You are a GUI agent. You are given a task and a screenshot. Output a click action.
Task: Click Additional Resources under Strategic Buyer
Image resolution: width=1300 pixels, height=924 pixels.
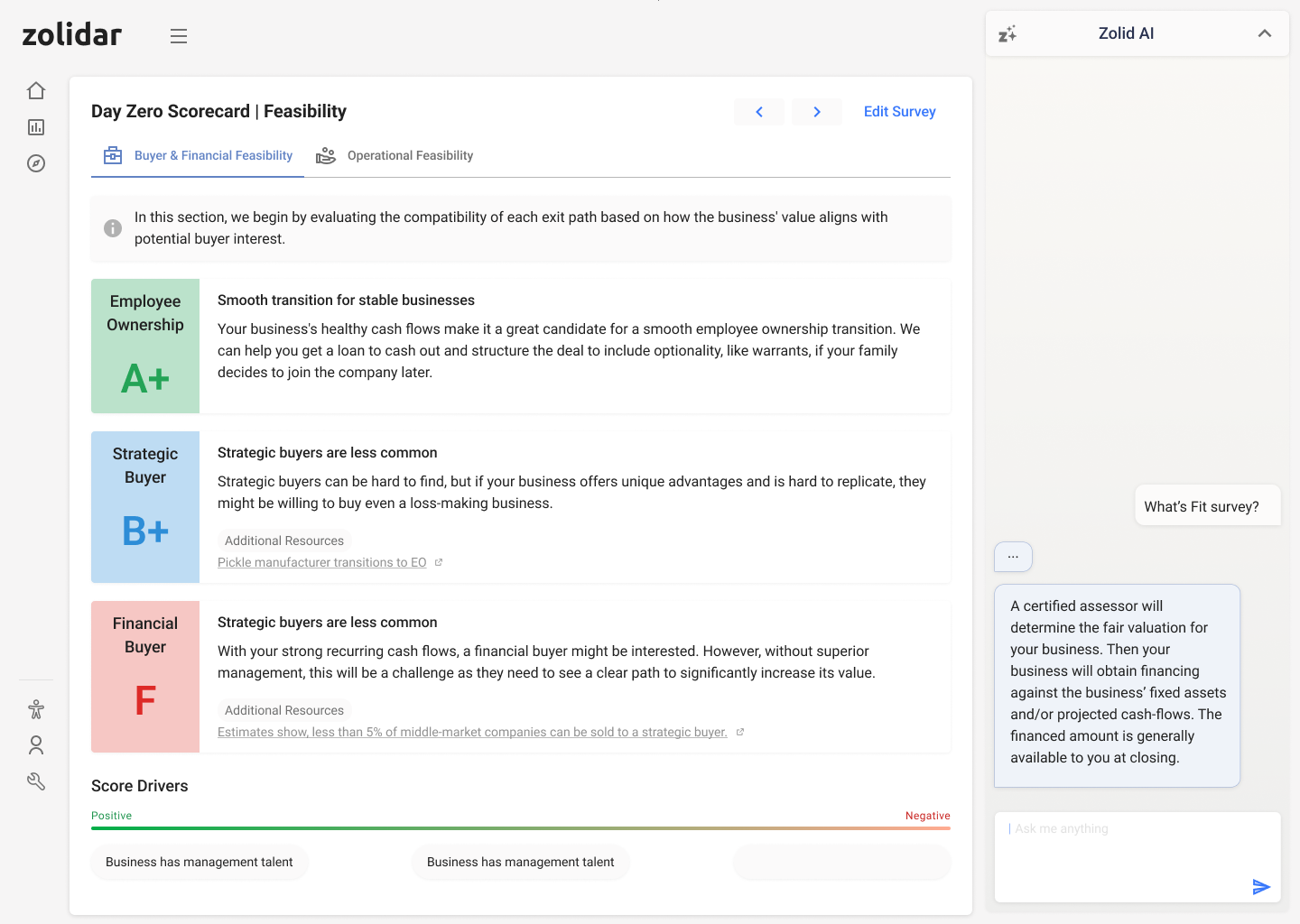tap(284, 541)
